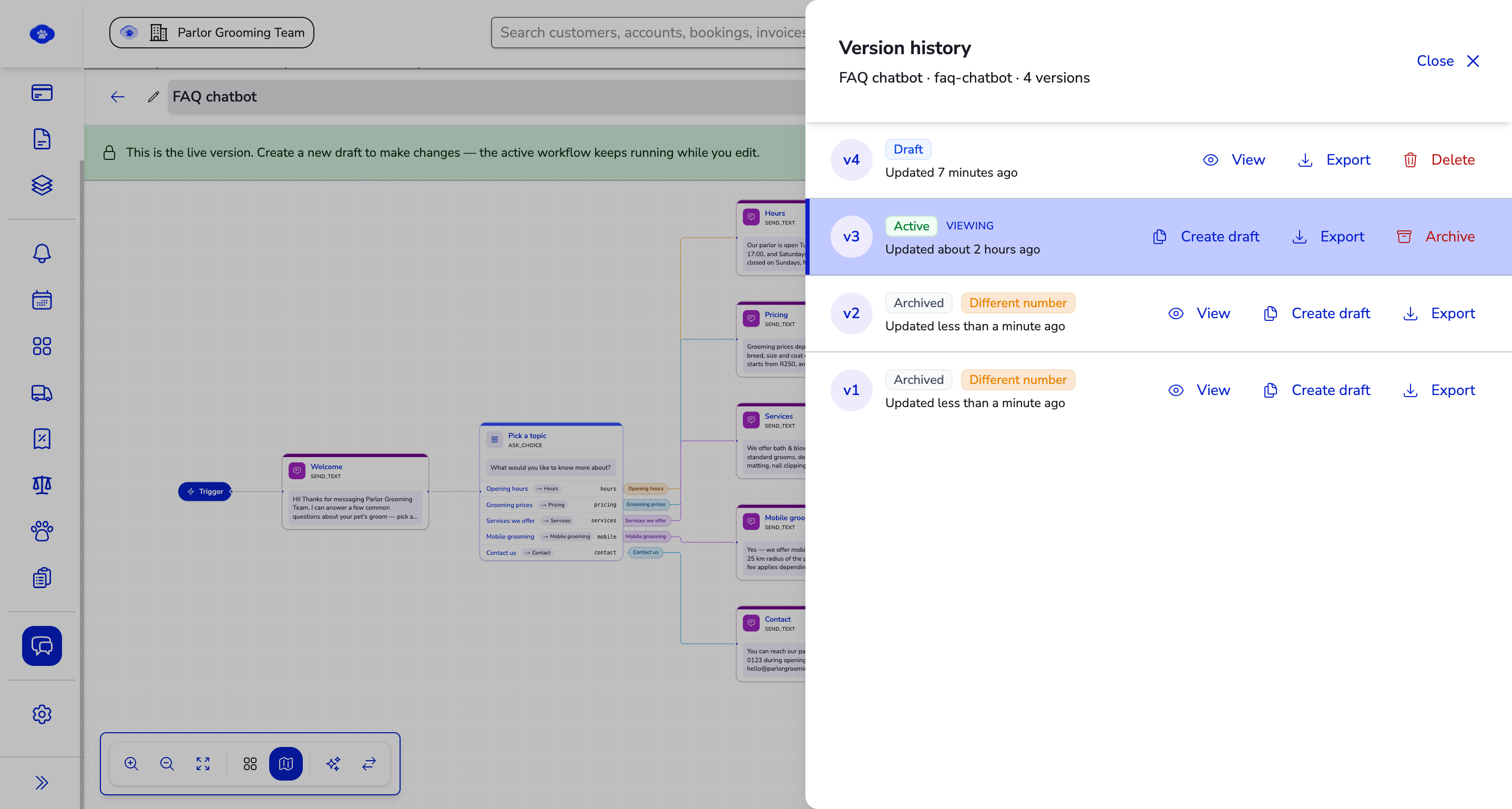Open notifications bell in sidebar

click(x=42, y=254)
